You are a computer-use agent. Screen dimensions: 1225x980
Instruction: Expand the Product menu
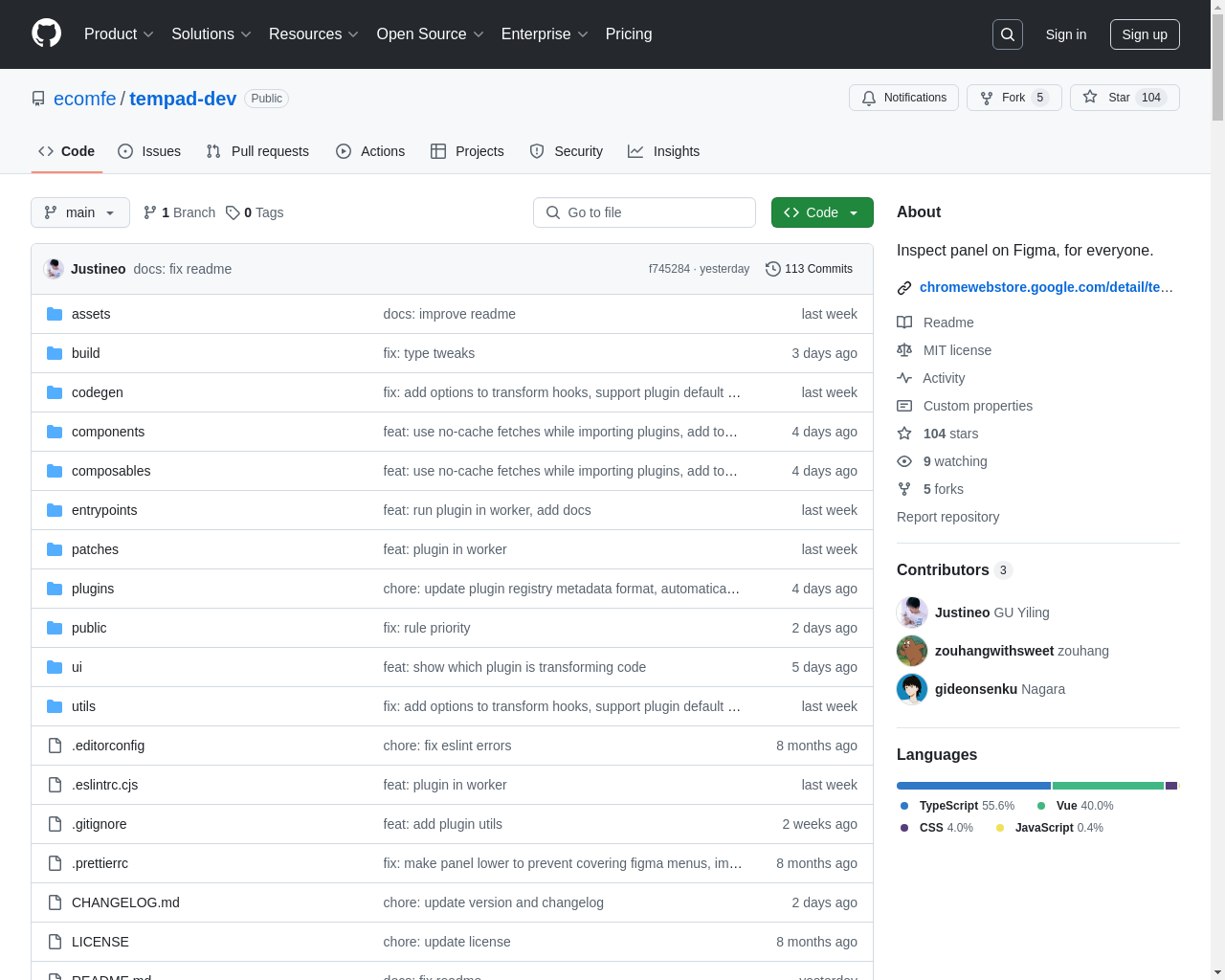[x=119, y=34]
